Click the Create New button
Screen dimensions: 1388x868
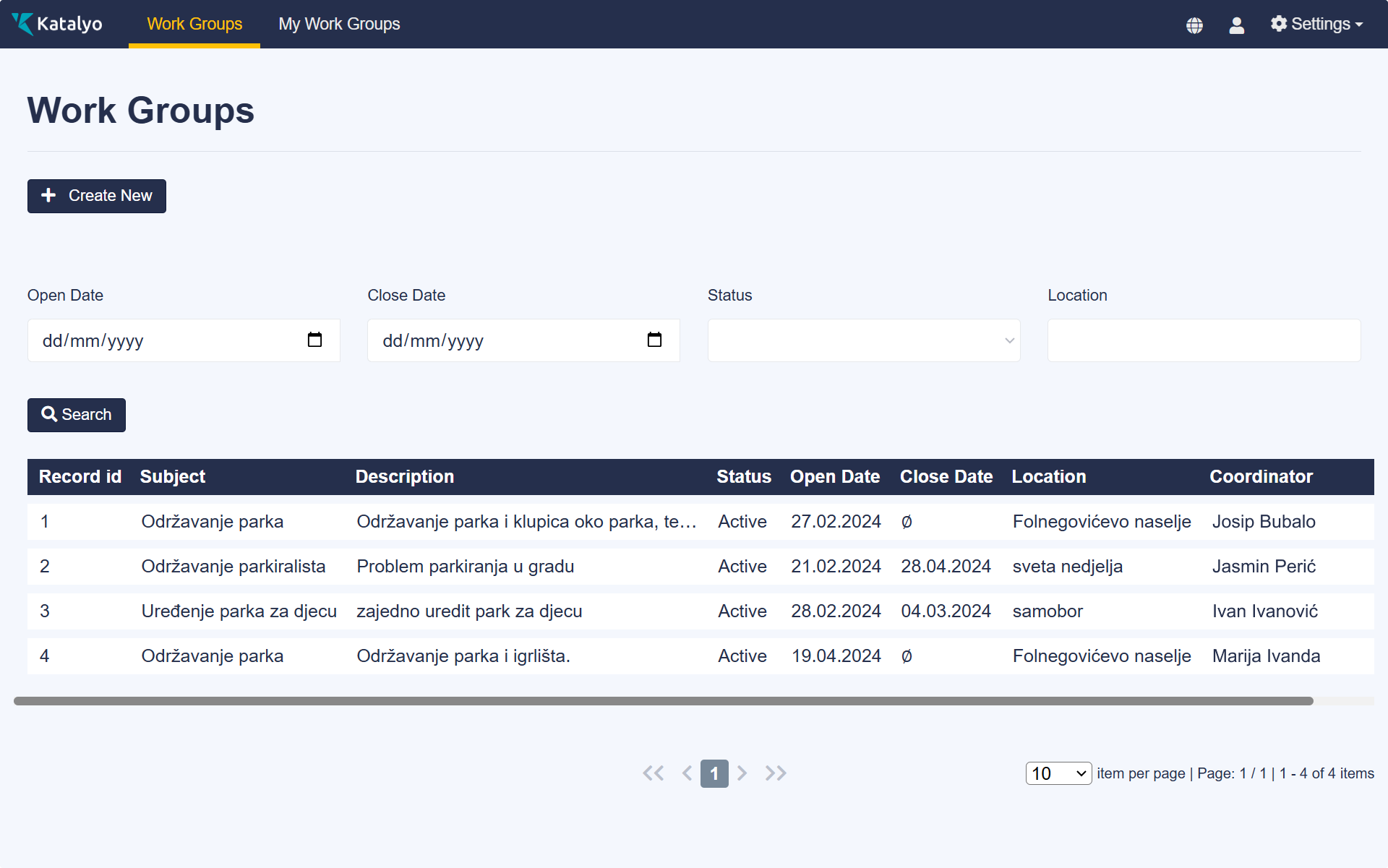point(97,196)
